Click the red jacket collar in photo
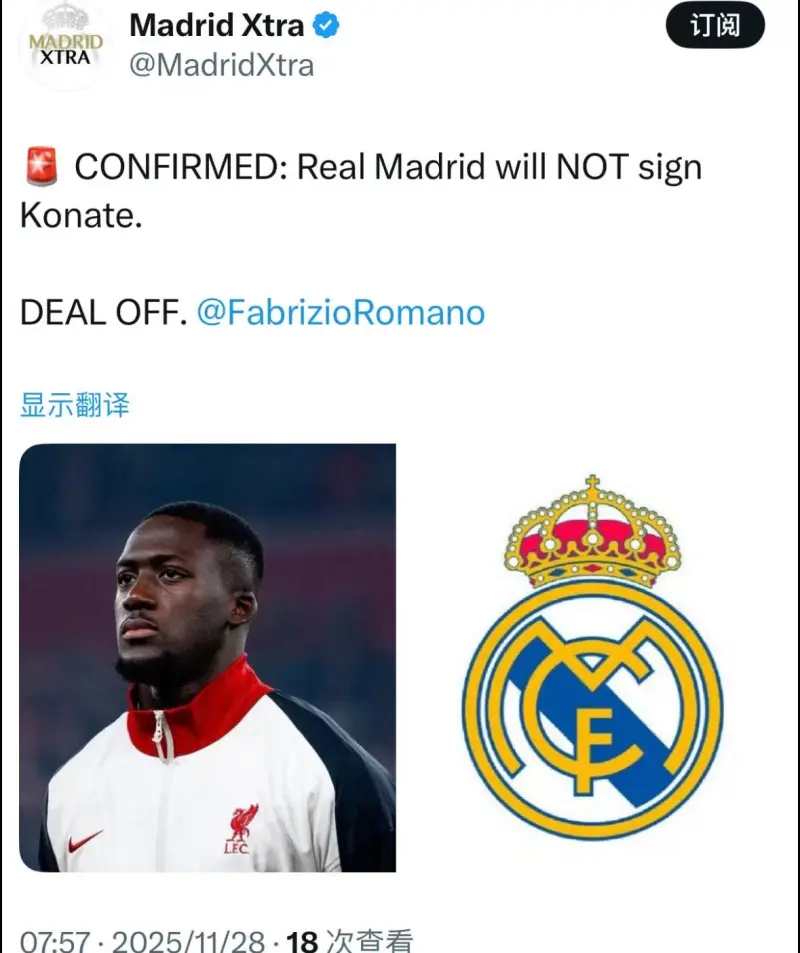Viewport: 800px width, 953px height. (x=195, y=711)
